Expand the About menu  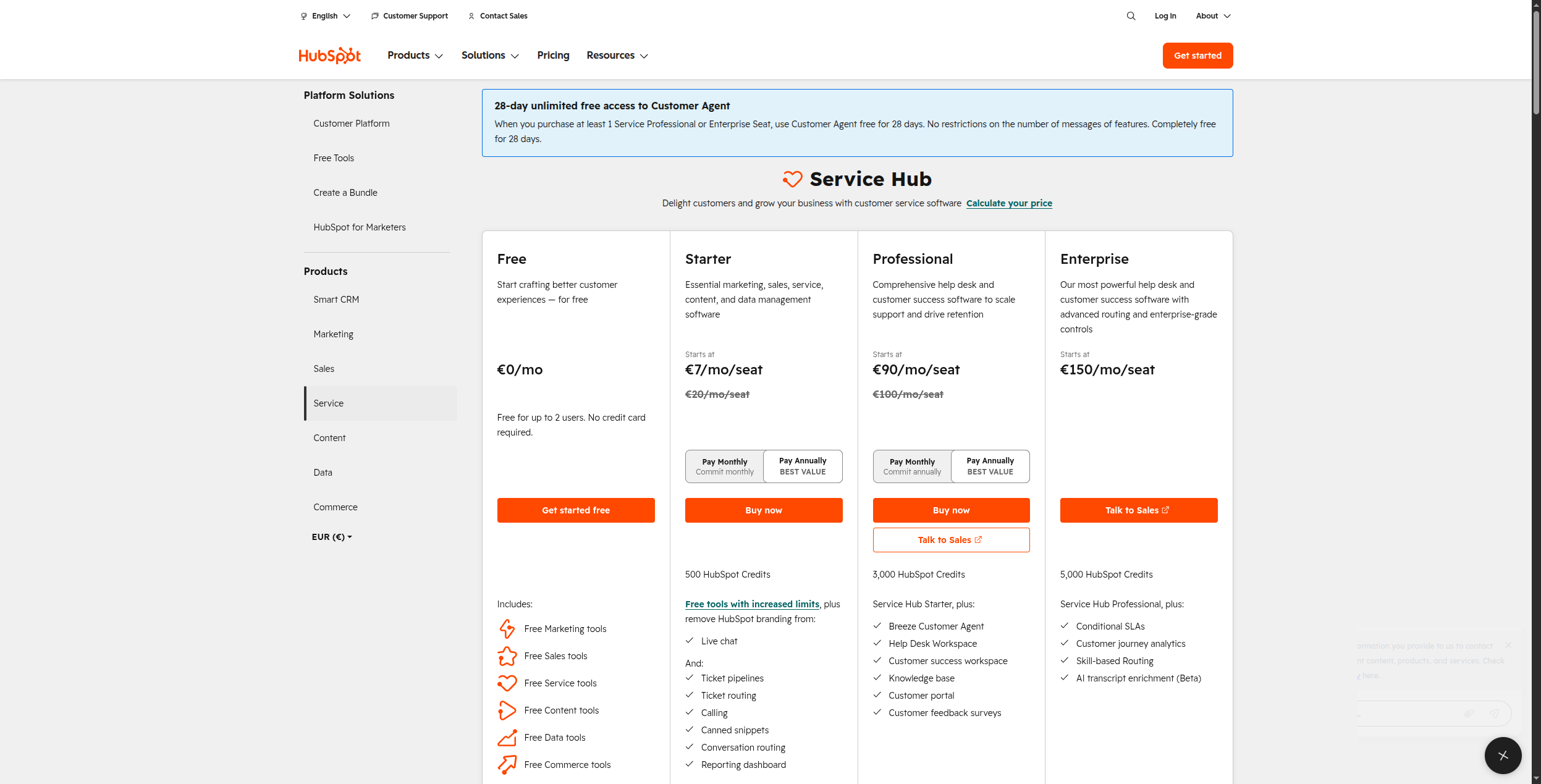click(1213, 16)
